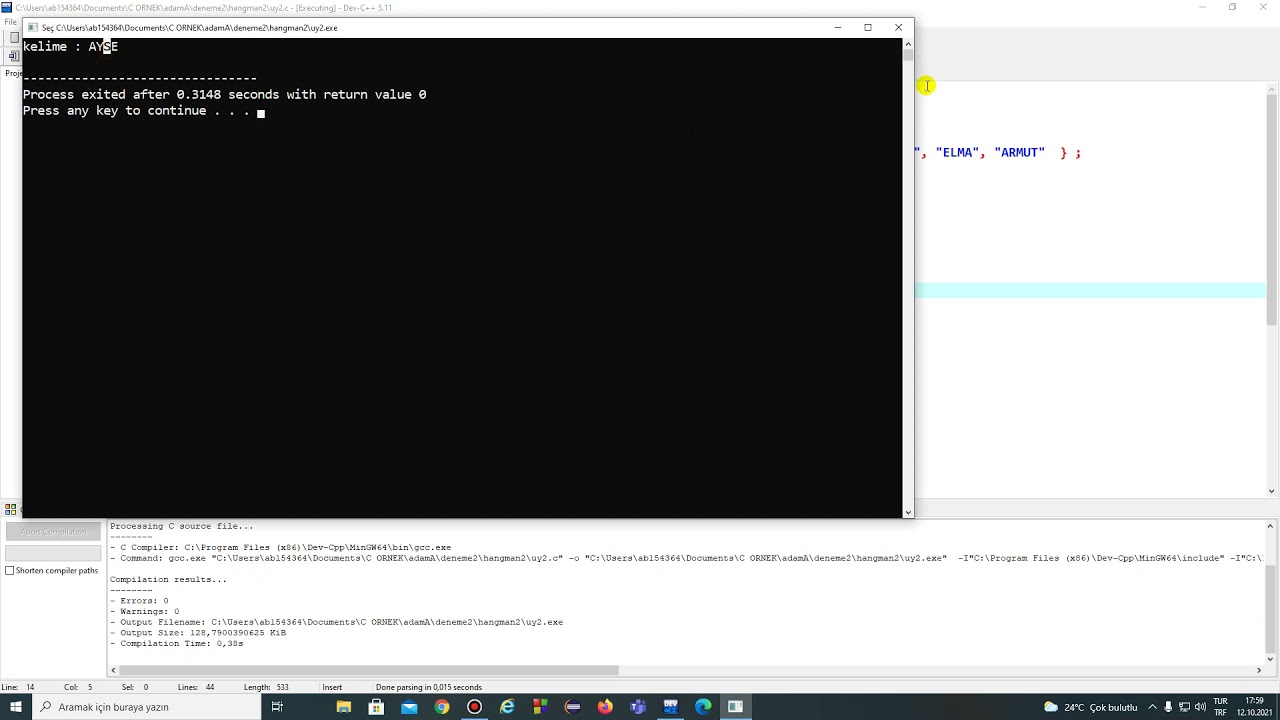Screen dimensions: 1280x720
Task: Close the uy2.exe console window
Action: coord(898,28)
